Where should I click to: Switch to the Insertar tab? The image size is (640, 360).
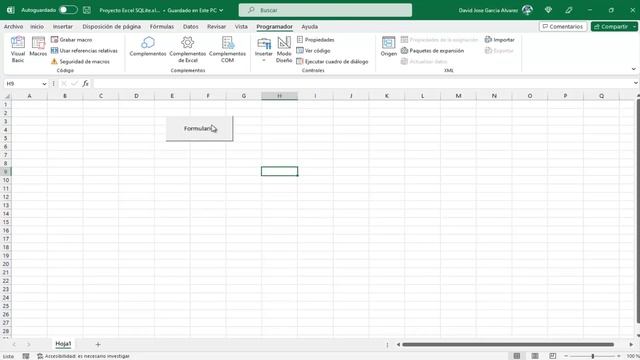(x=62, y=27)
